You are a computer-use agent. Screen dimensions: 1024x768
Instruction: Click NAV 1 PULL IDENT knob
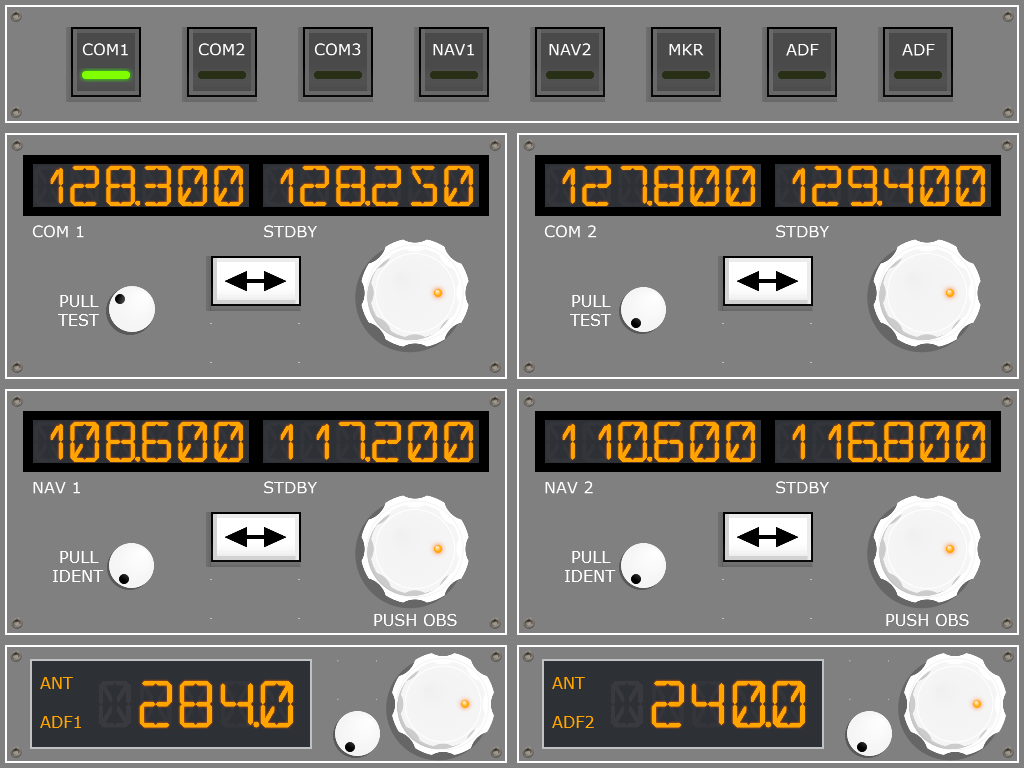click(131, 566)
